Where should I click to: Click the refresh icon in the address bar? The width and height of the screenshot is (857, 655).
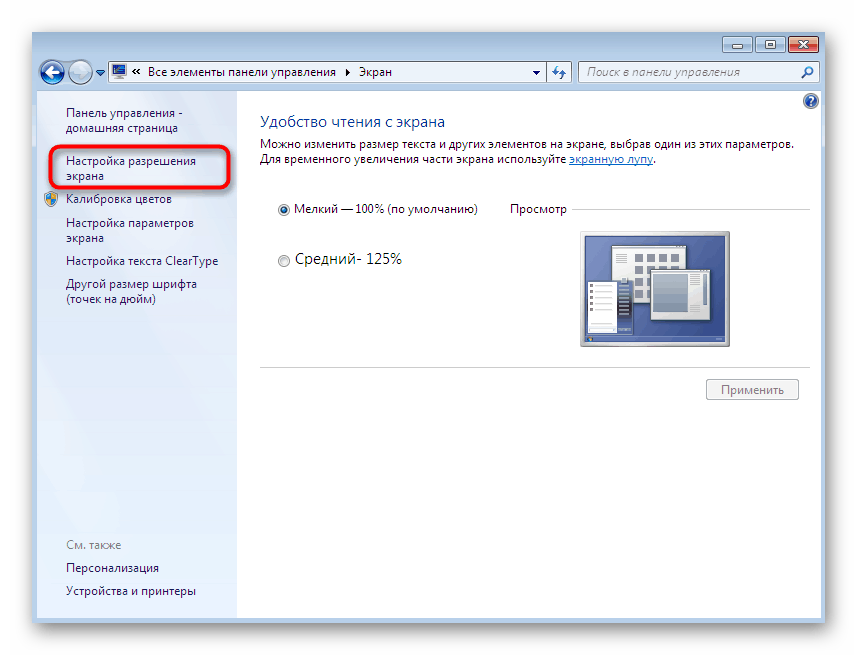tap(560, 72)
